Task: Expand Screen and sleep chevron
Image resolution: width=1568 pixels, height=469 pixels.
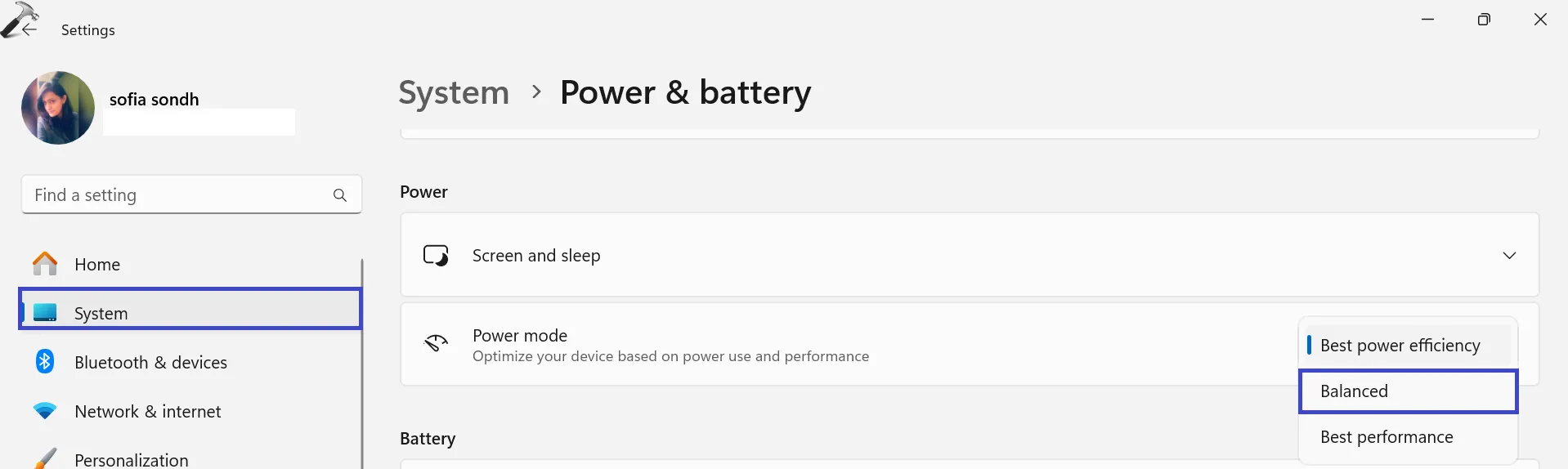Action: coord(1509,256)
